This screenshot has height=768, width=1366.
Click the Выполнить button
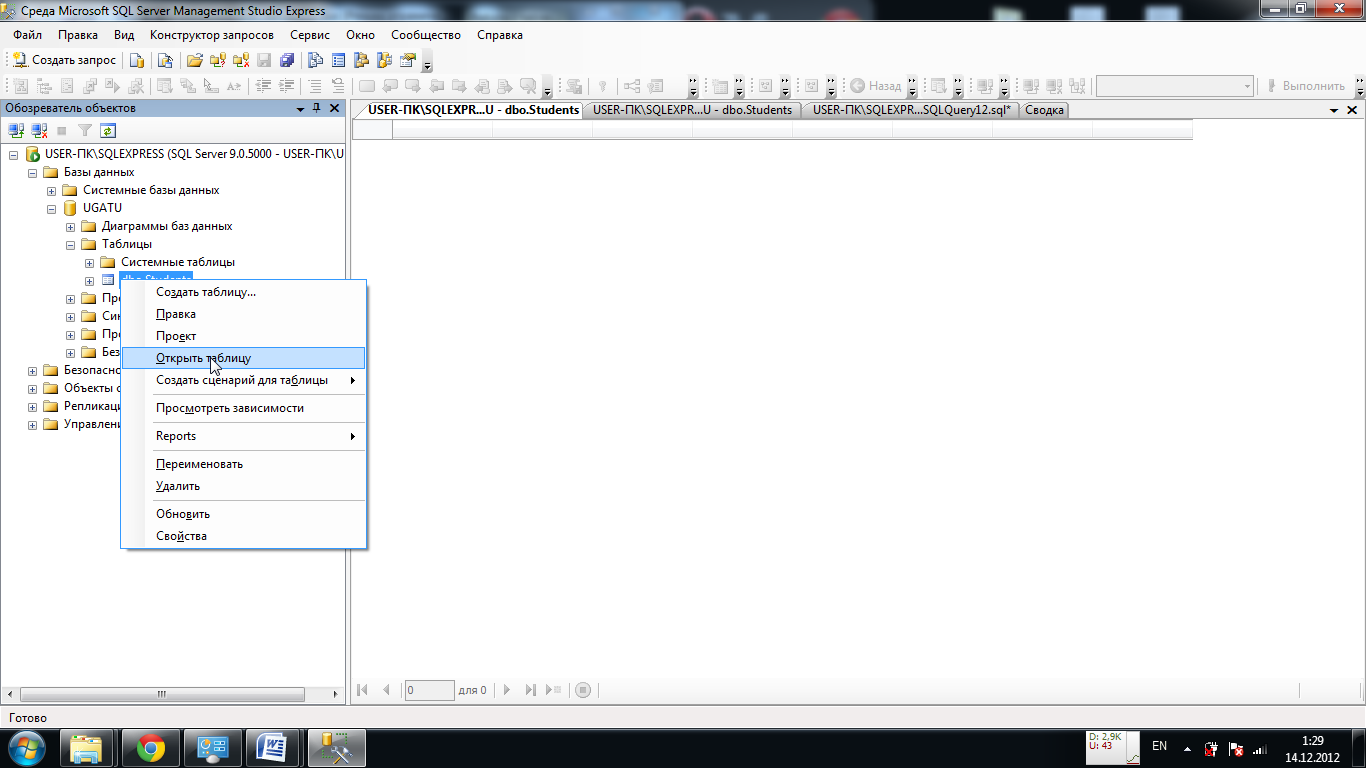1305,86
